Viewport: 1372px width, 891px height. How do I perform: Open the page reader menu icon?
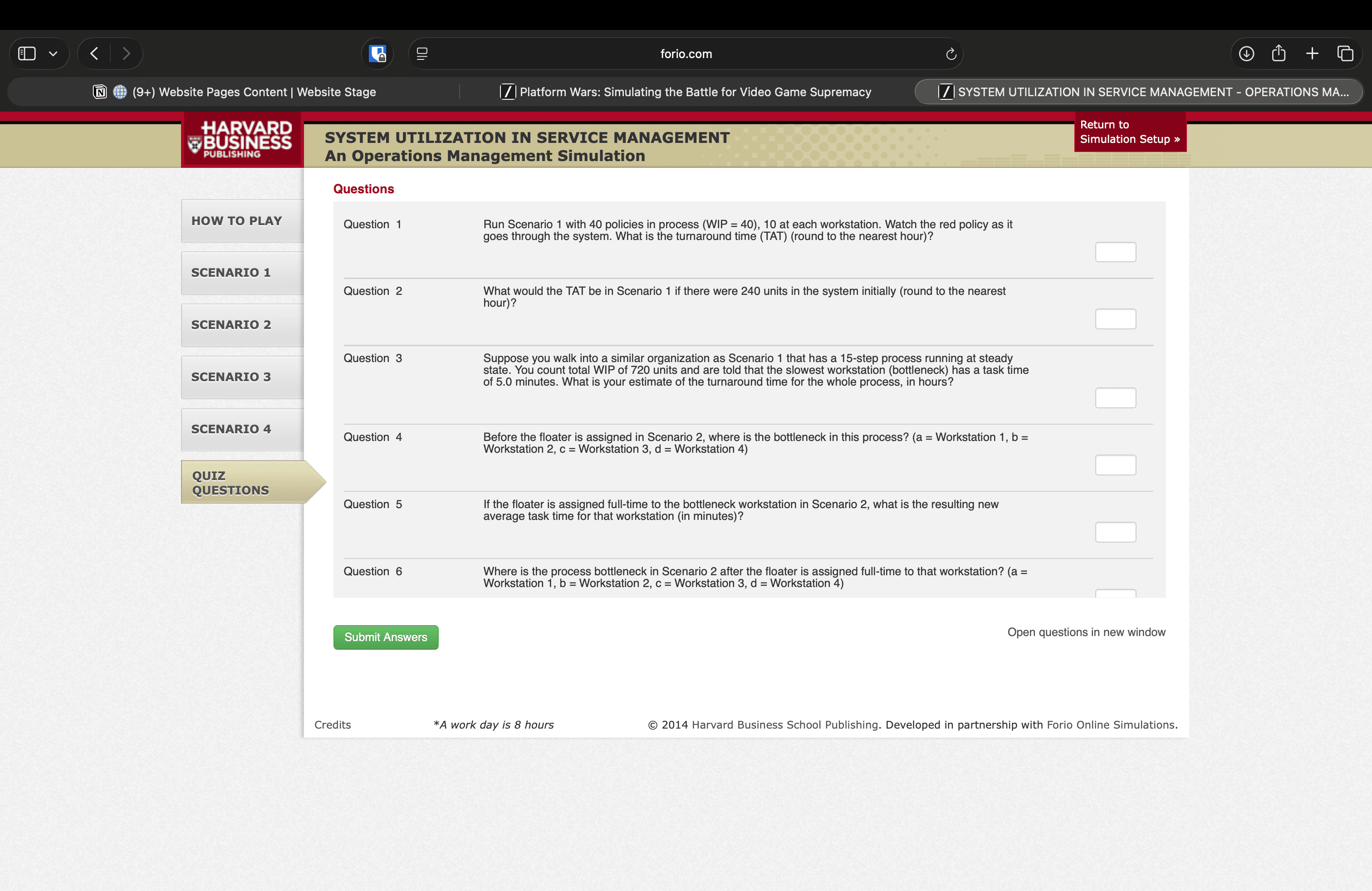422,54
